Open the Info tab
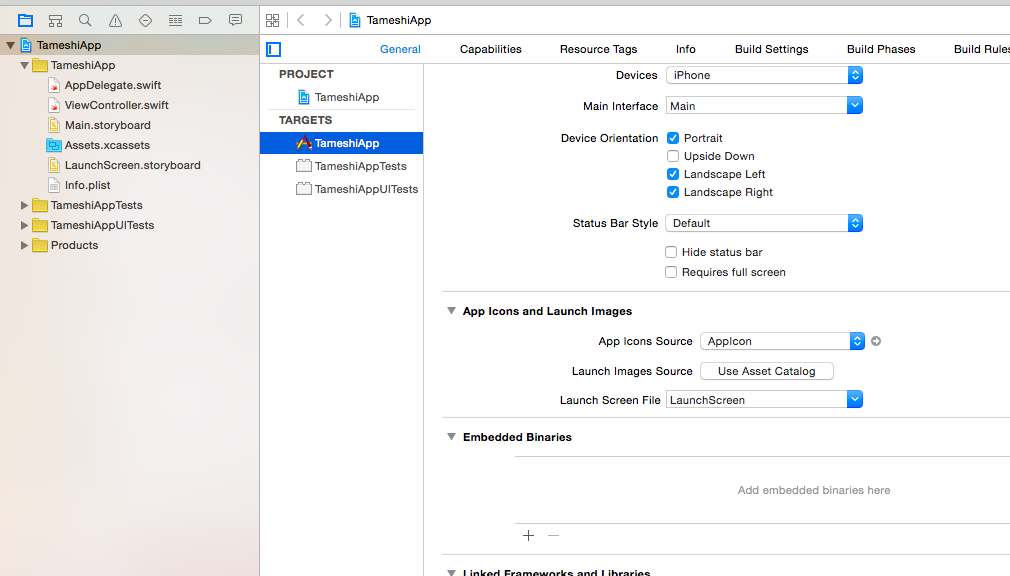Screen dimensions: 1010x576 coord(685,49)
